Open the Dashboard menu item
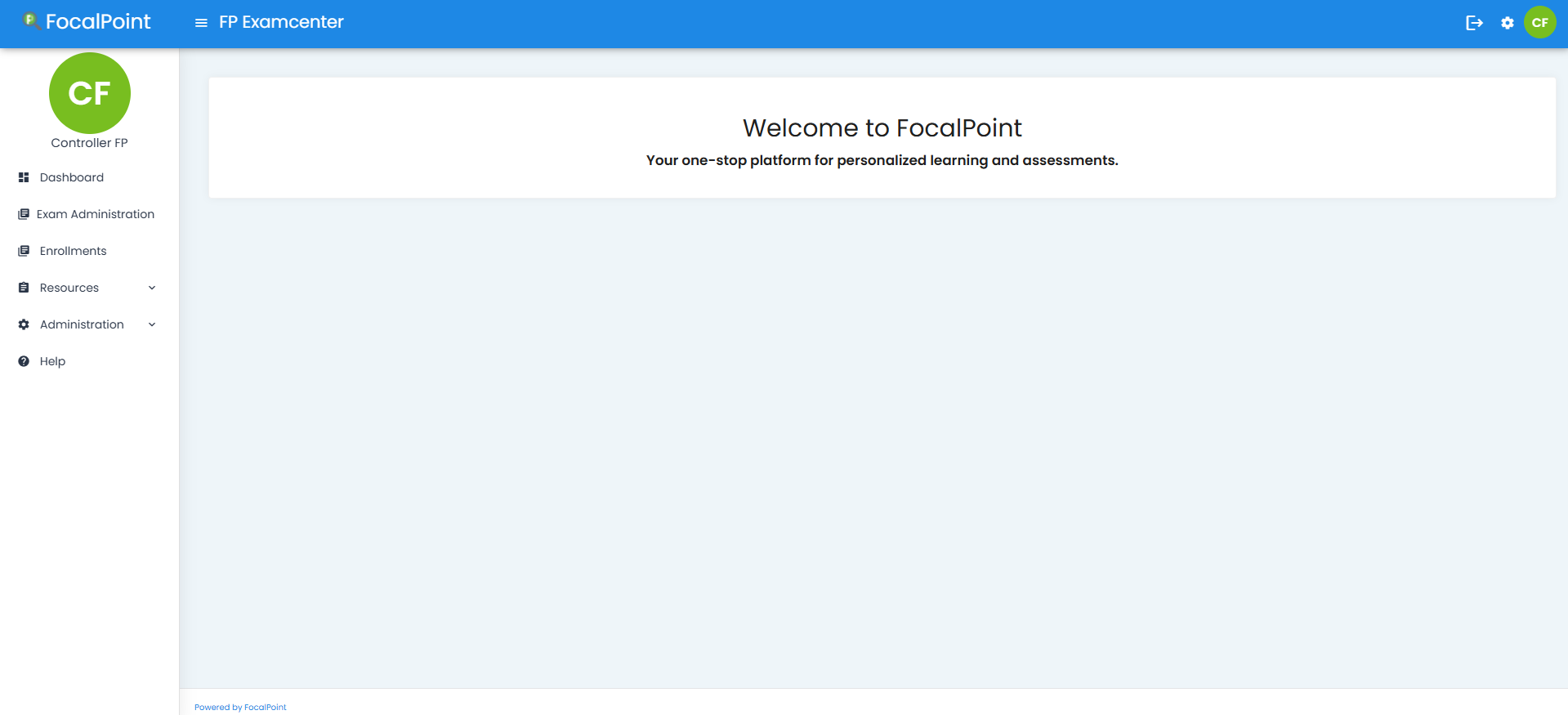The height and width of the screenshot is (715, 1568). click(72, 177)
